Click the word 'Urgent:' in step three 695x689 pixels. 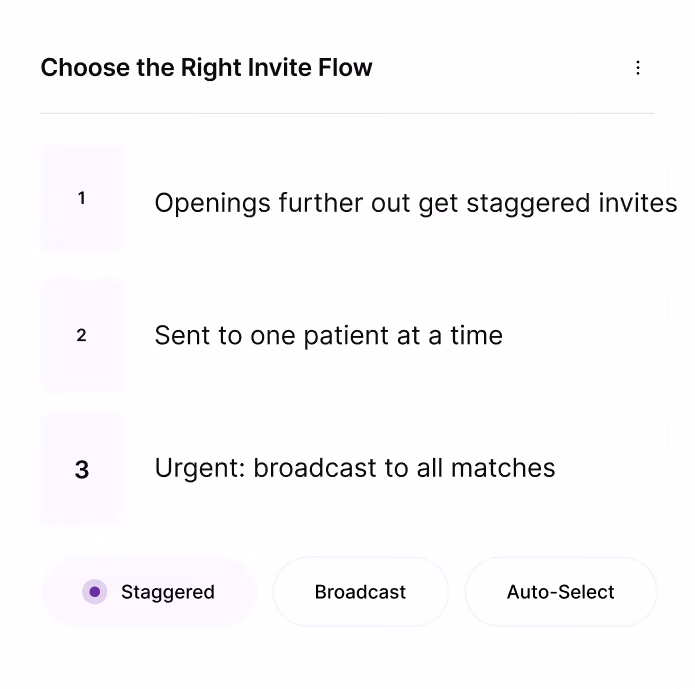[x=200, y=468]
